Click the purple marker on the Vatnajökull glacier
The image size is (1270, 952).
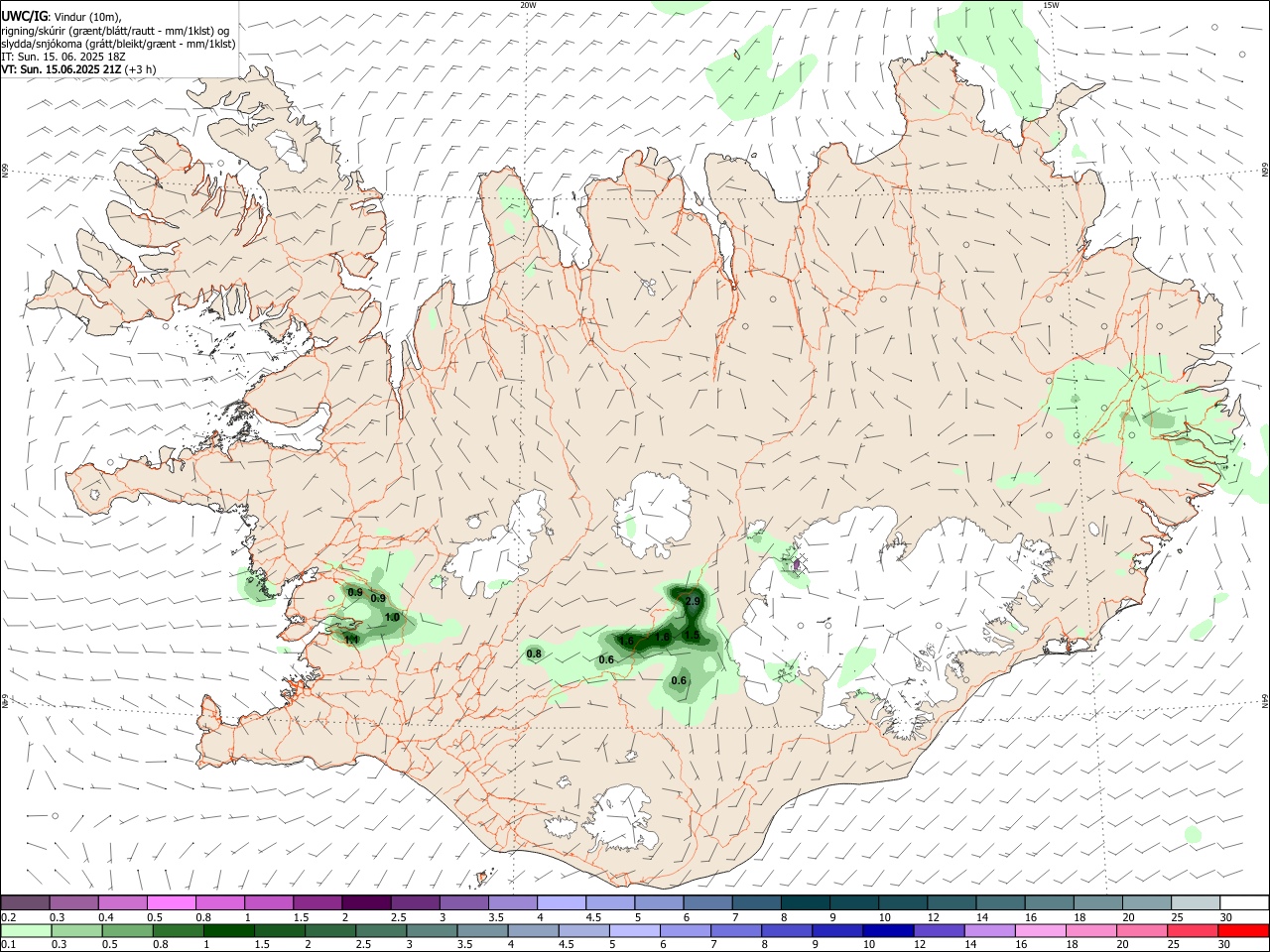796,564
